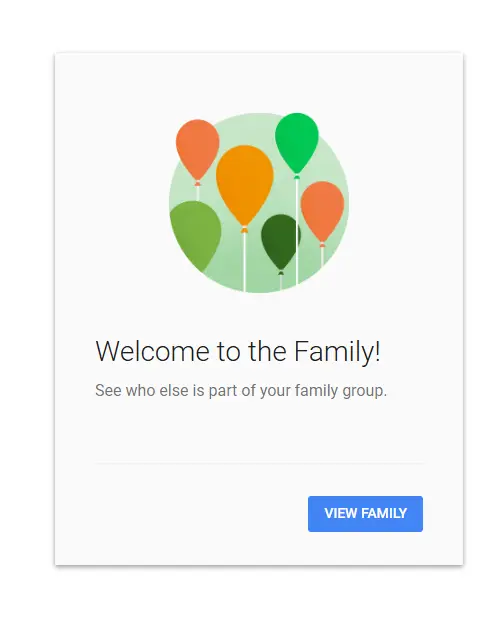Viewport: 497px width, 622px height.
Task: Click the short string under dark green balloon
Action: point(281,283)
